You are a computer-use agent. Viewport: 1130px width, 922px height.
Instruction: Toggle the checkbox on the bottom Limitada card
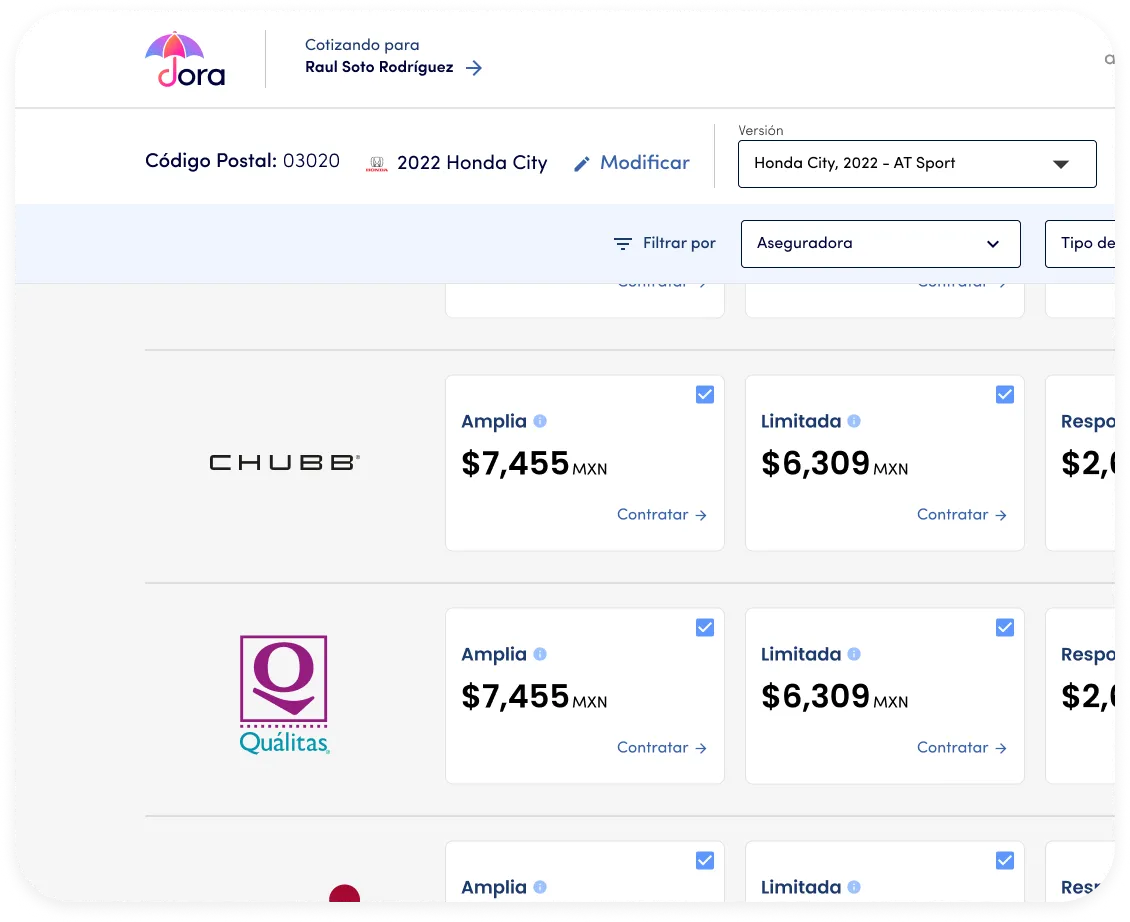click(x=1005, y=860)
